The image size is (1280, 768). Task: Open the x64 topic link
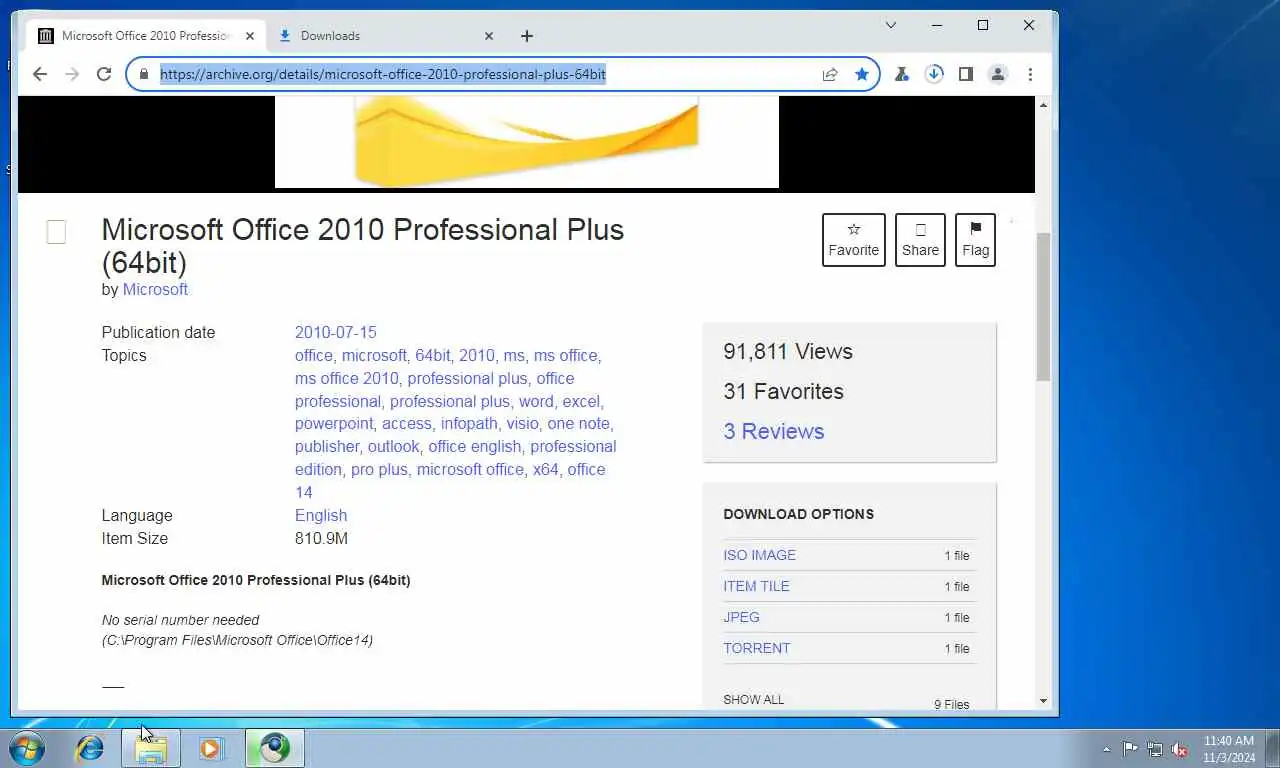tap(546, 469)
